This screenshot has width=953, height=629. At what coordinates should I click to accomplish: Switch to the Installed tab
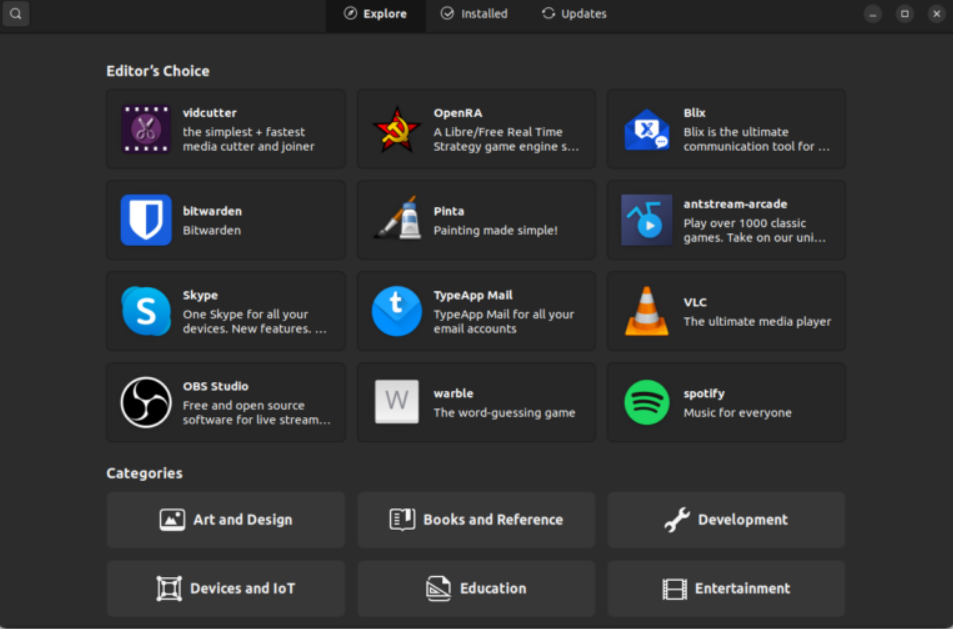point(474,13)
